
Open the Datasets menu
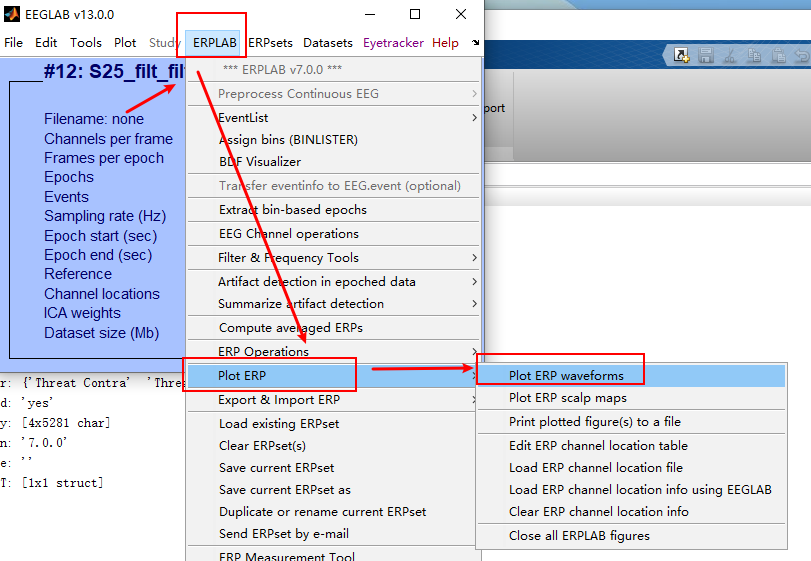(x=328, y=42)
